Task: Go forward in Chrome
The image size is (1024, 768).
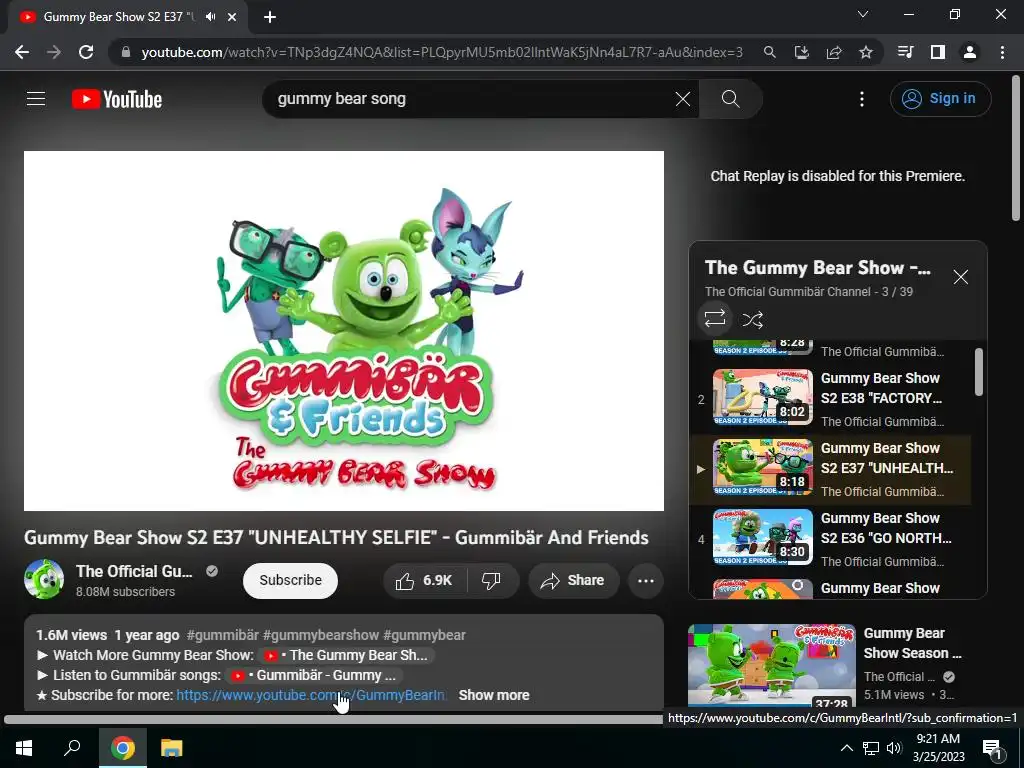Action: pos(54,52)
